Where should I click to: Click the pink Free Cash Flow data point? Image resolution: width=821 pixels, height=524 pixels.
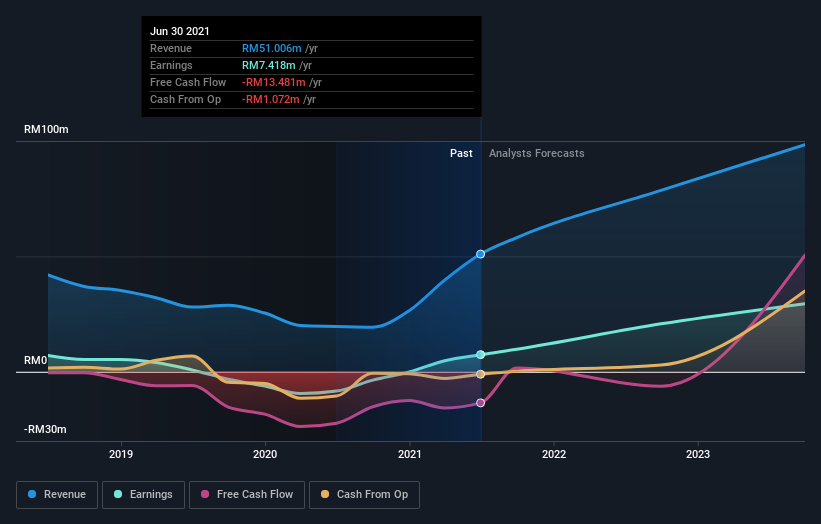(481, 403)
